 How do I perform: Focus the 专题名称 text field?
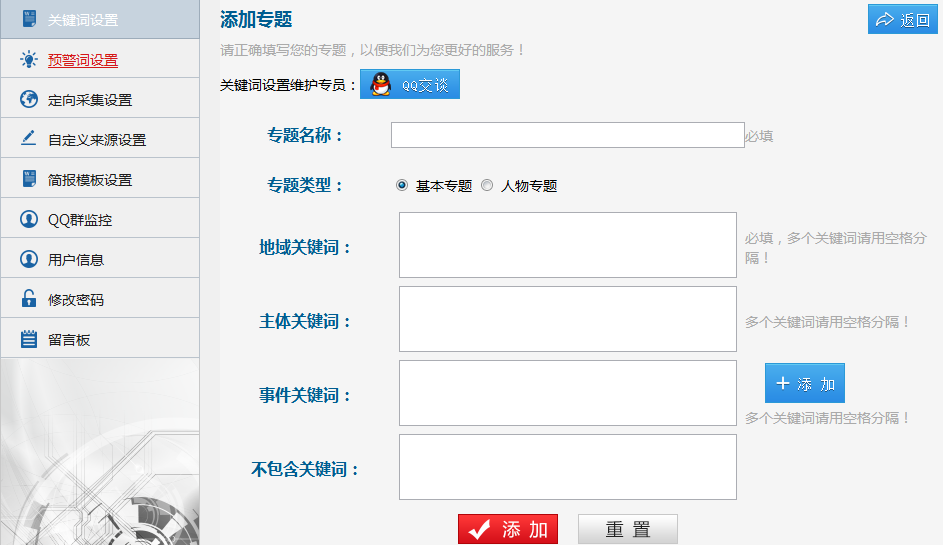point(567,135)
